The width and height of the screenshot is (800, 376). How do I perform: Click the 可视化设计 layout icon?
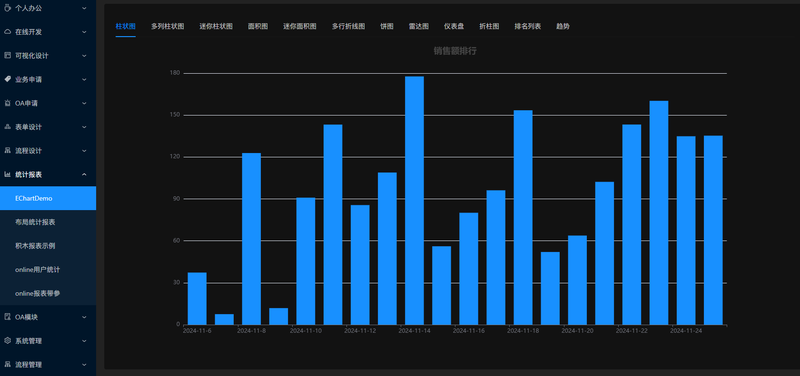tap(7, 55)
